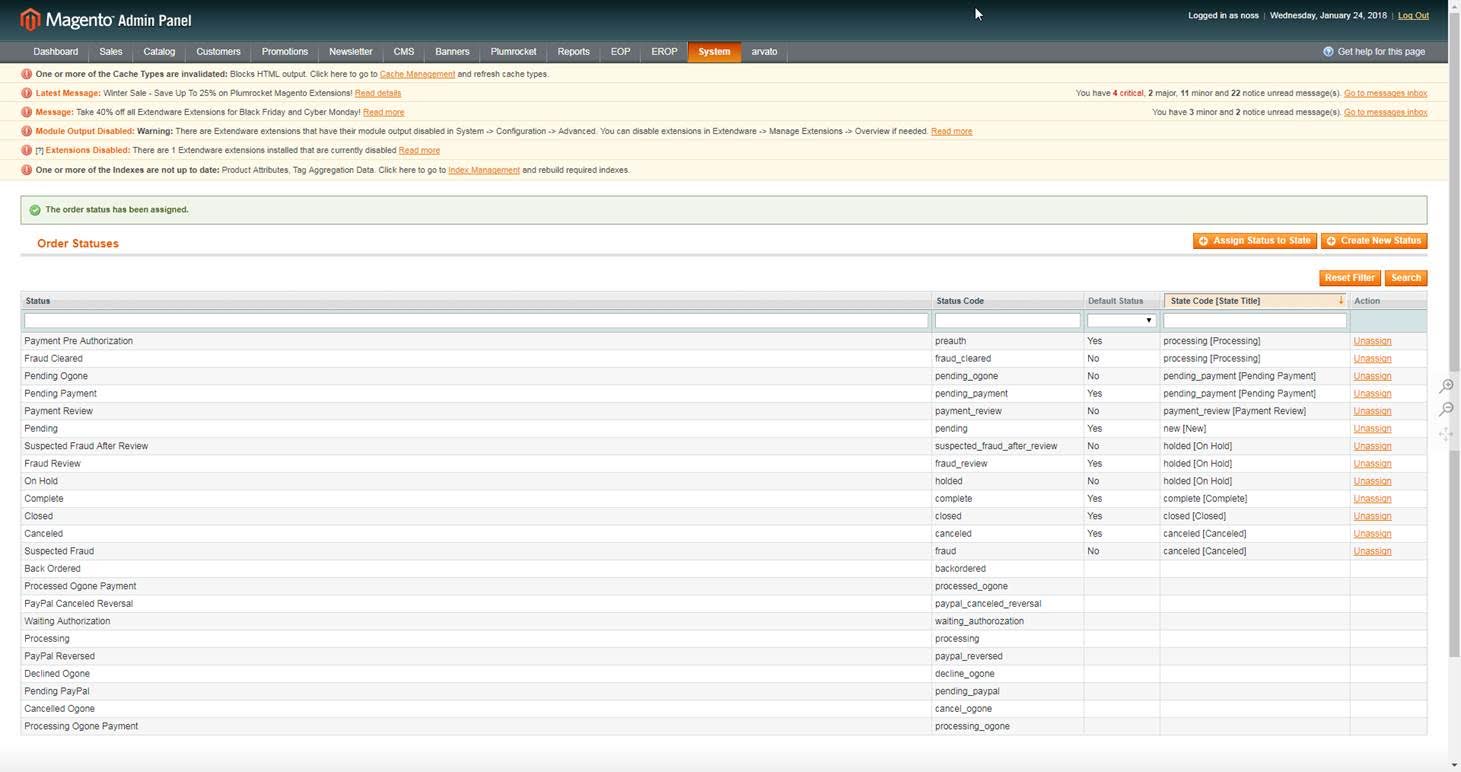
Task: Unassign the Payment Review status
Action: (1372, 411)
